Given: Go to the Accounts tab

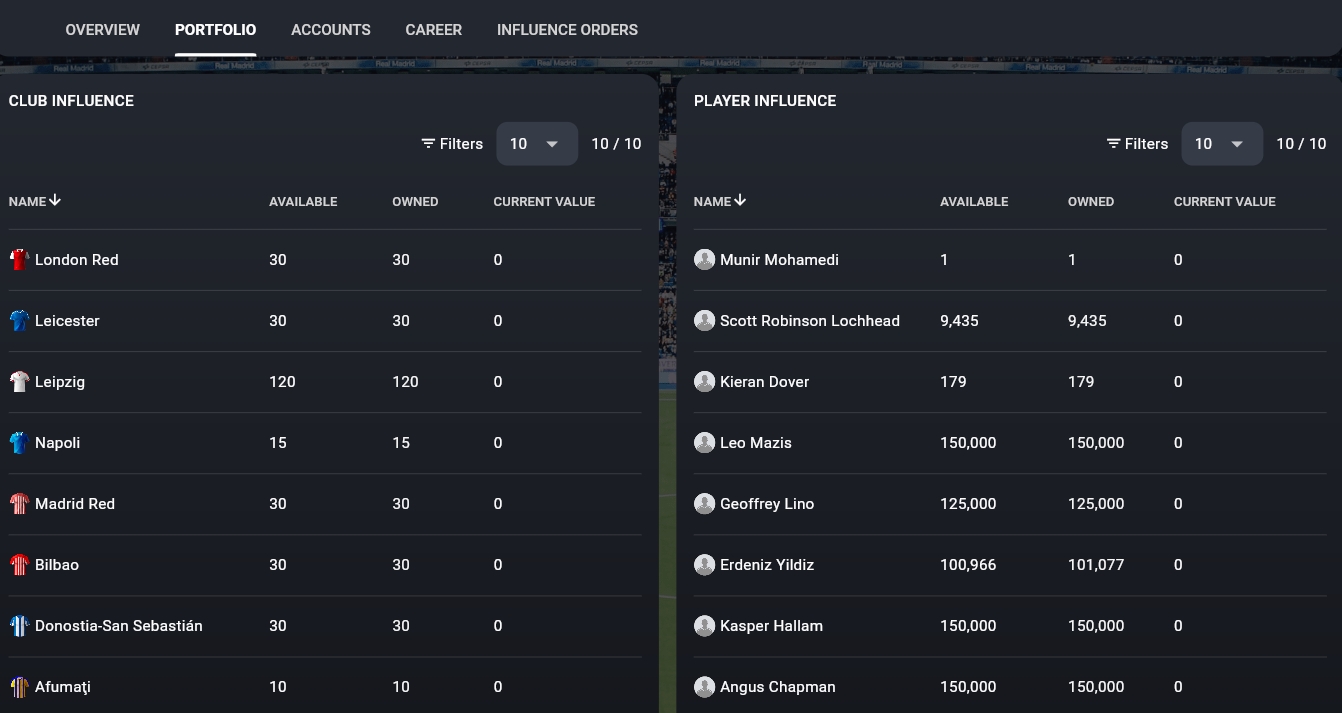Looking at the screenshot, I should click(x=331, y=30).
